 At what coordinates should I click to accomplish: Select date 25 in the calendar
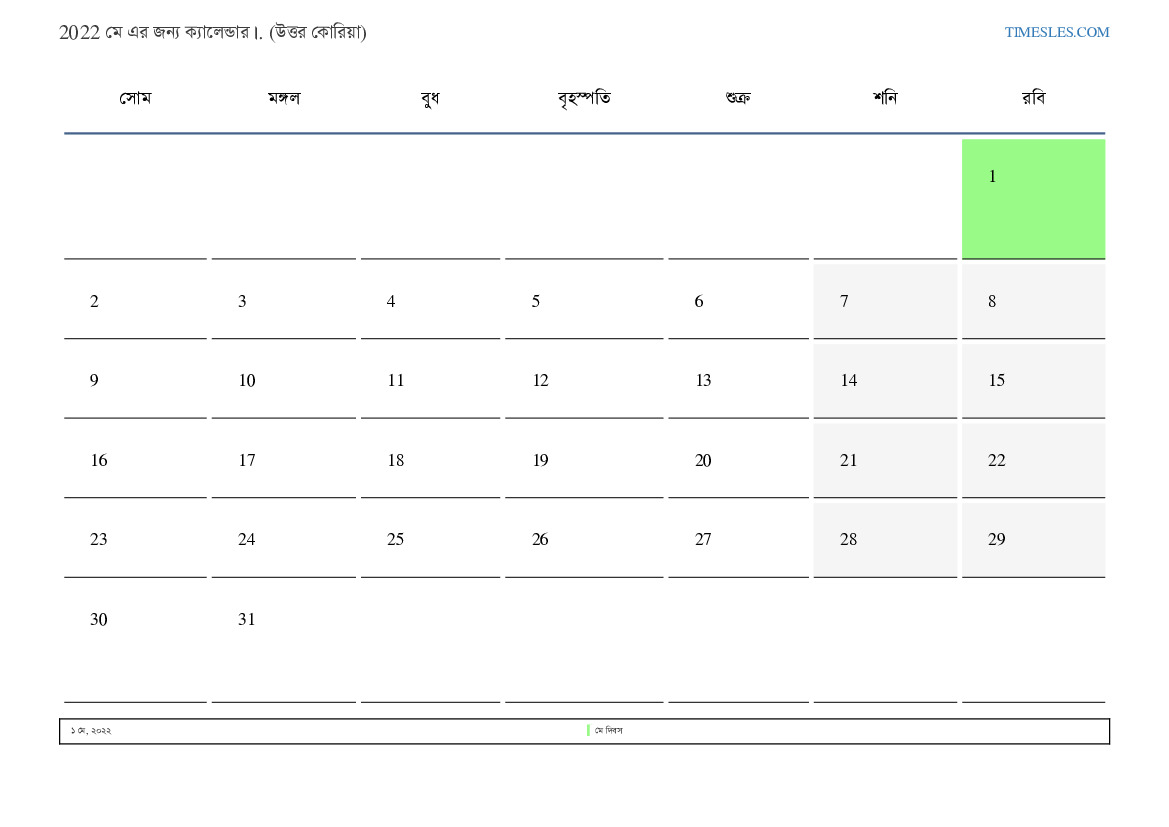430,540
